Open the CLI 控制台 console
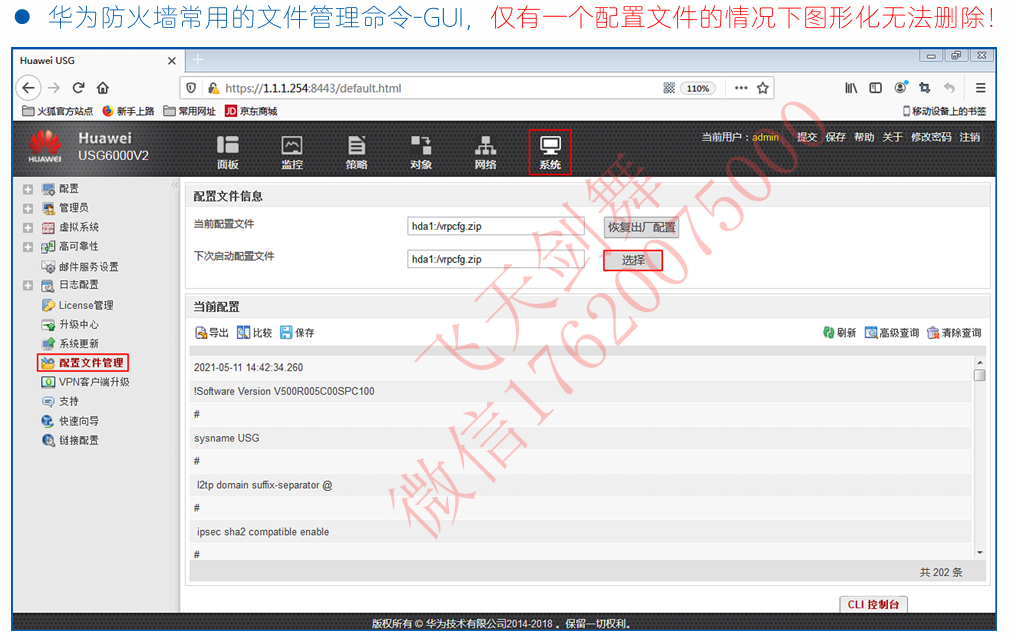 [873, 605]
